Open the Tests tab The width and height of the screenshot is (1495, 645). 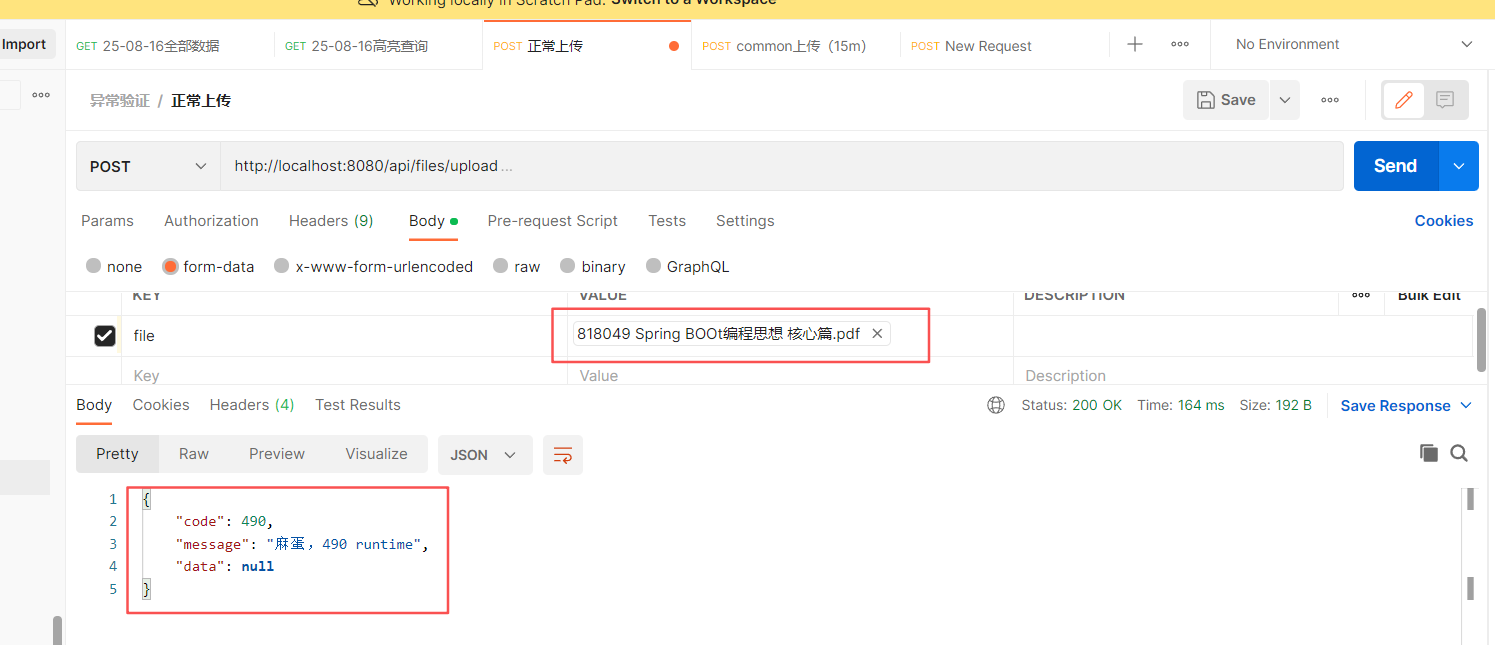point(667,221)
